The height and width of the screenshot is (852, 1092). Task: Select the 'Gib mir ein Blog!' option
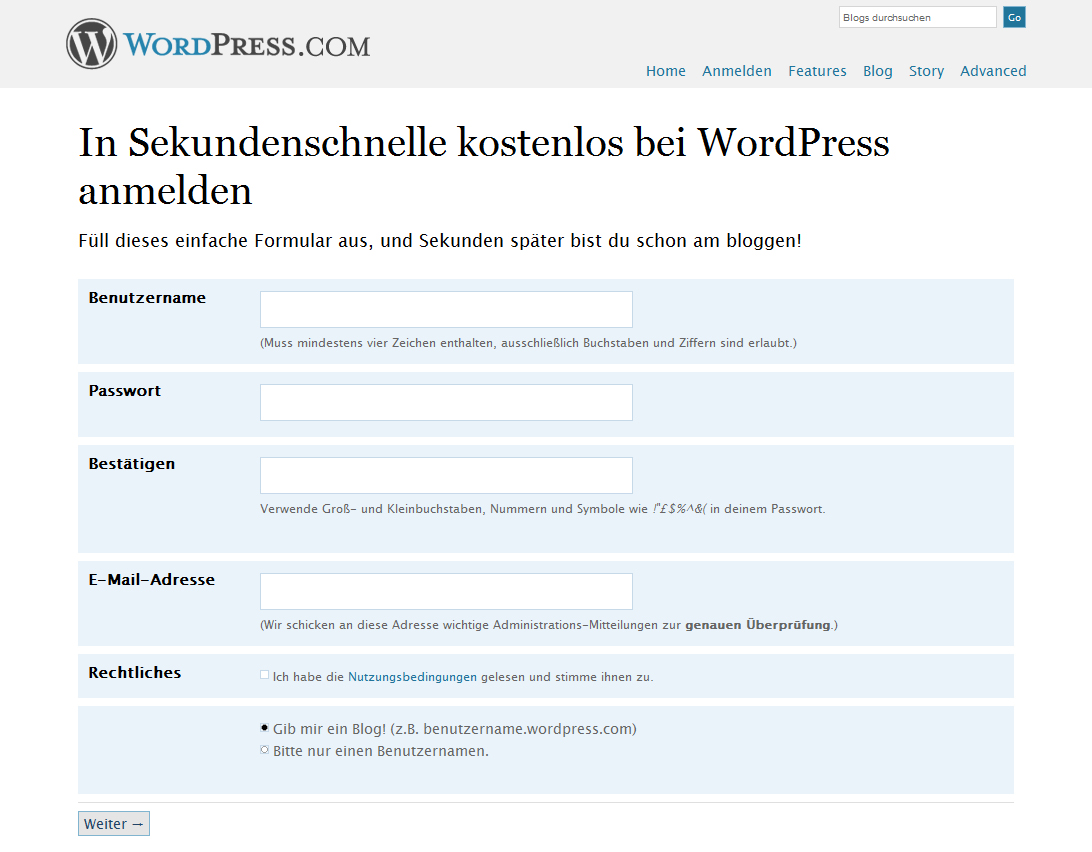pos(265,728)
